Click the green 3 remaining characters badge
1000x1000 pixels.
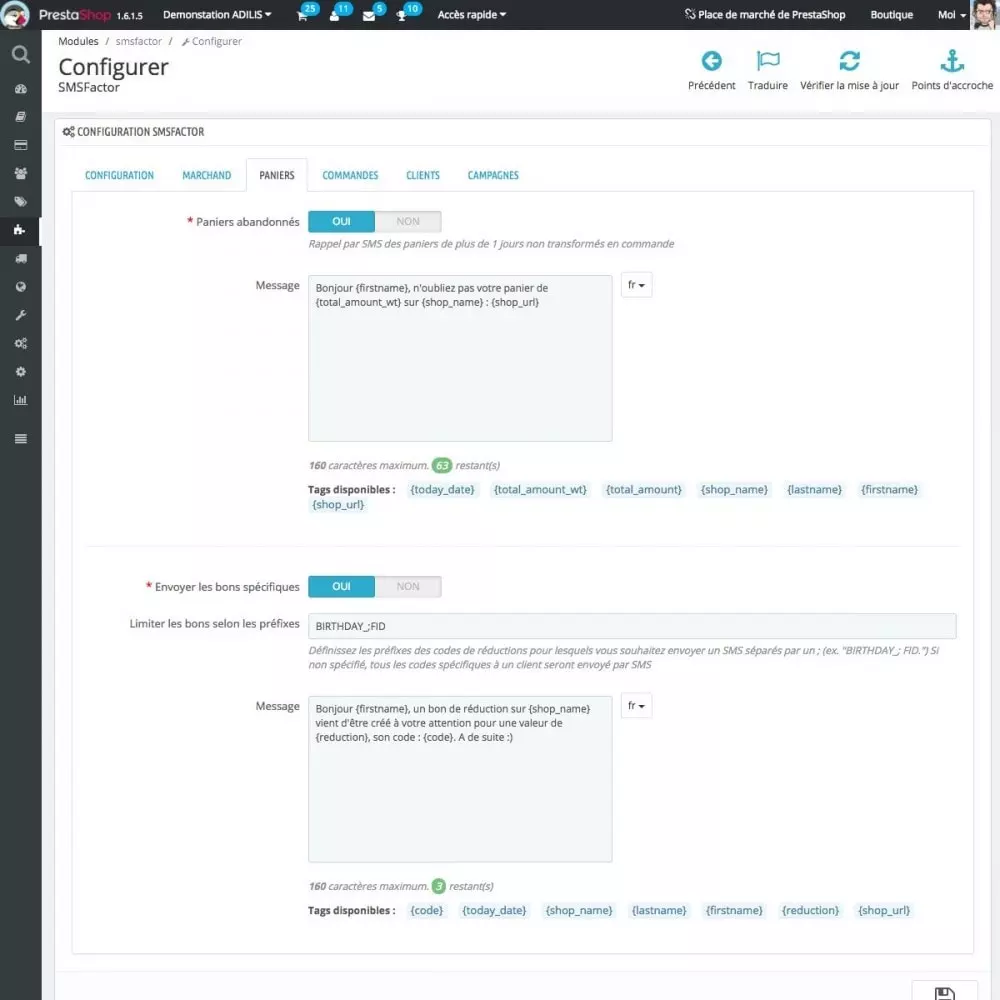tap(439, 886)
